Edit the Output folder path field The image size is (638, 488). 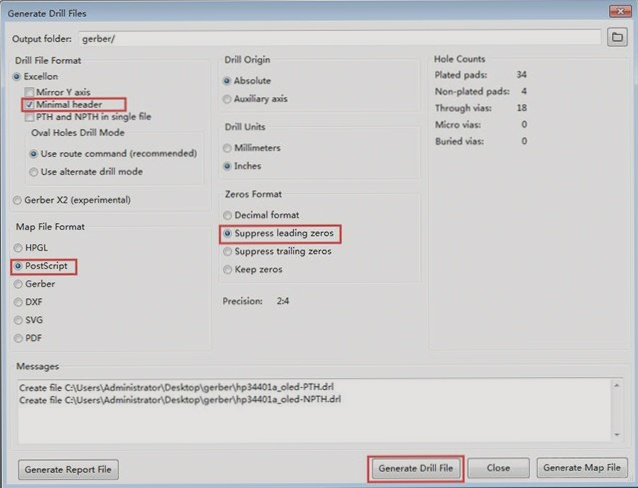click(339, 39)
